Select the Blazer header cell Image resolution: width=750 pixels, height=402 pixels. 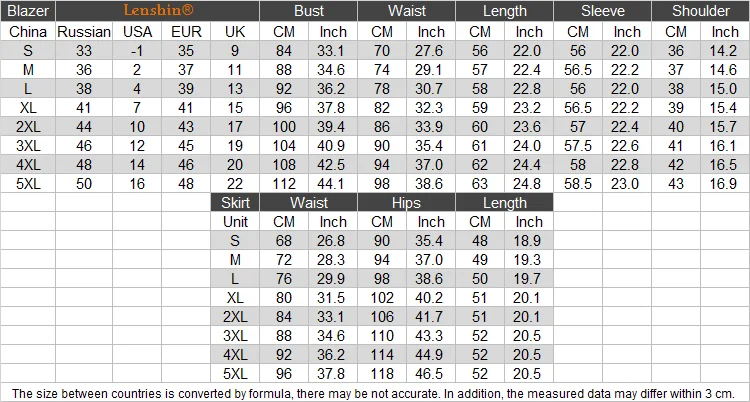point(28,11)
